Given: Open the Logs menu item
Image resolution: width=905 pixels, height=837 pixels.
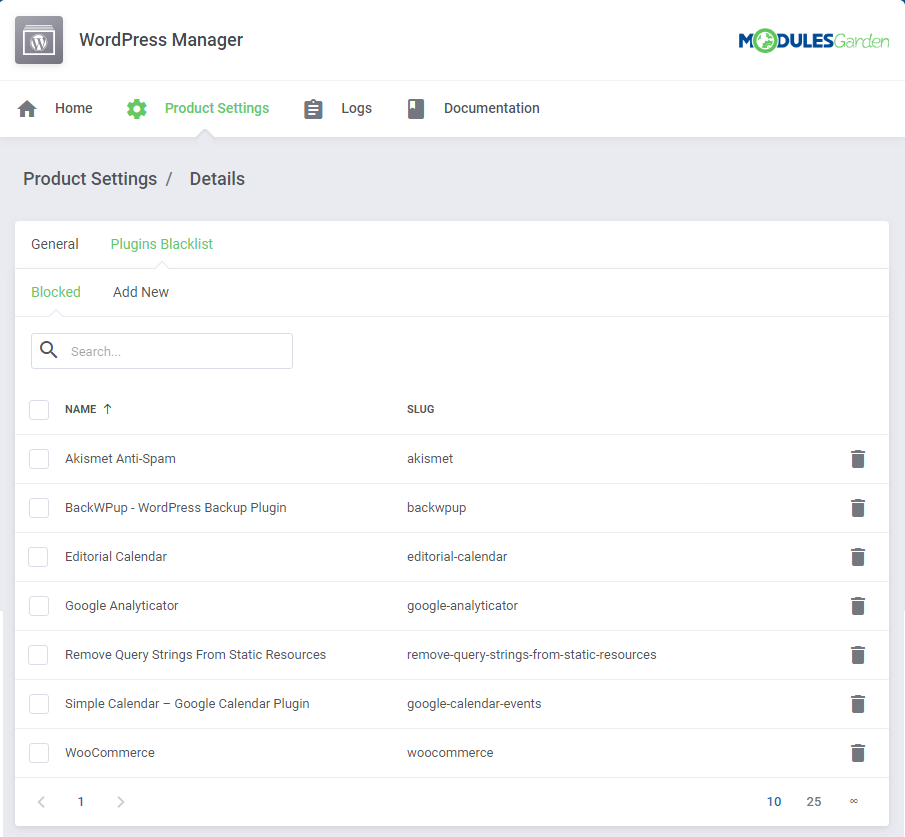Looking at the screenshot, I should click(x=356, y=109).
